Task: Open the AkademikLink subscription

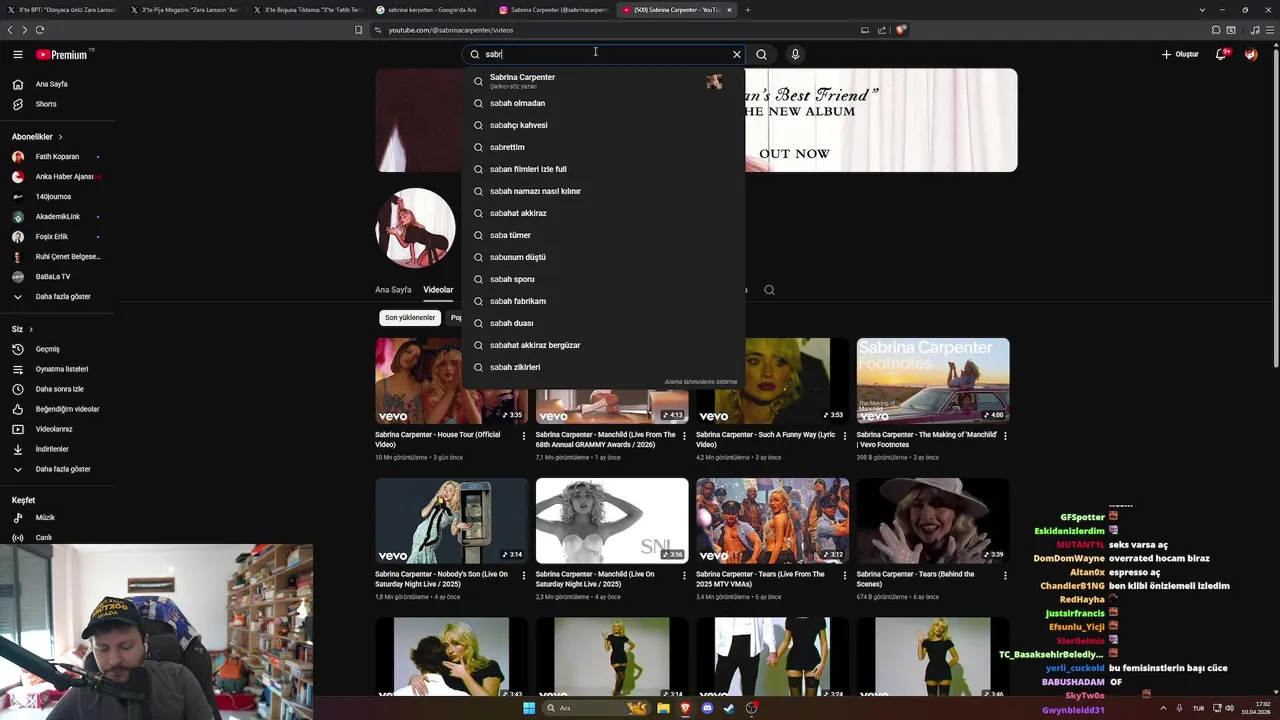Action: coord(57,217)
